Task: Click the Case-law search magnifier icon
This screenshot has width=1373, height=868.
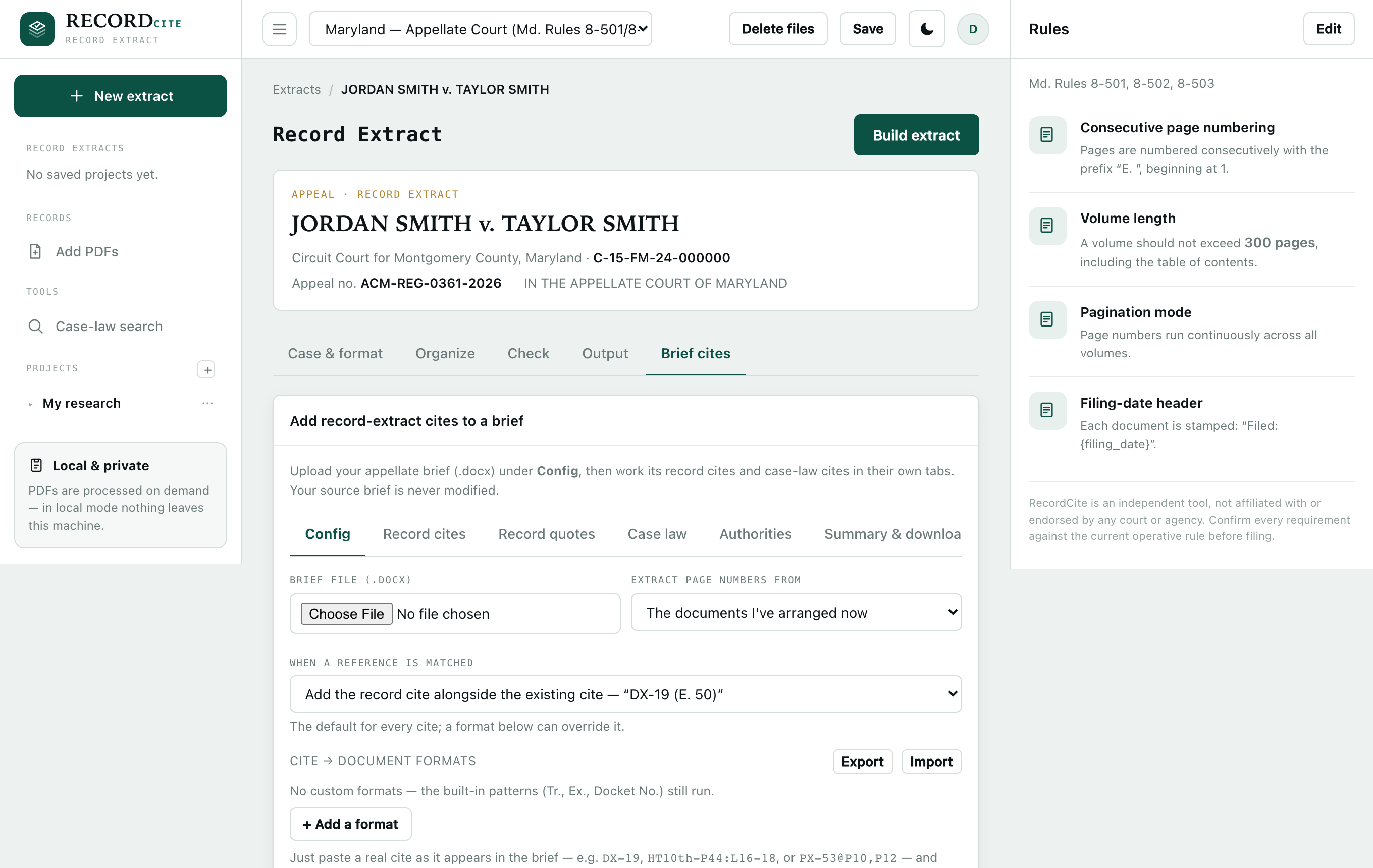Action: tap(35, 327)
